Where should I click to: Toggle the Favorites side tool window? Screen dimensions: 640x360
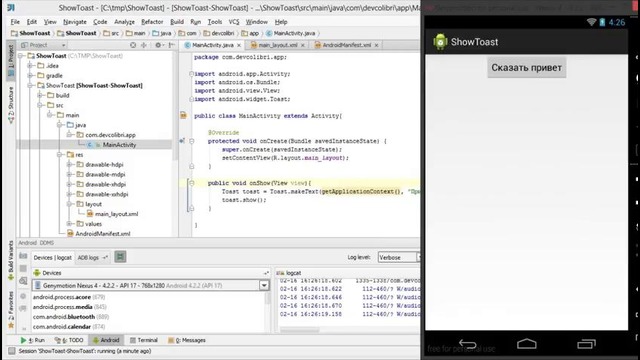click(x=11, y=310)
